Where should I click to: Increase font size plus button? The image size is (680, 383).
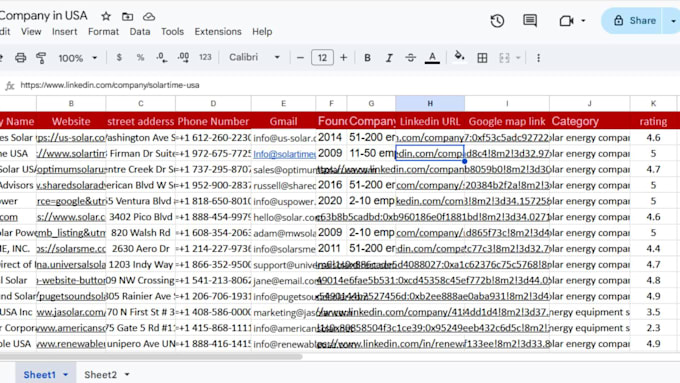point(343,58)
